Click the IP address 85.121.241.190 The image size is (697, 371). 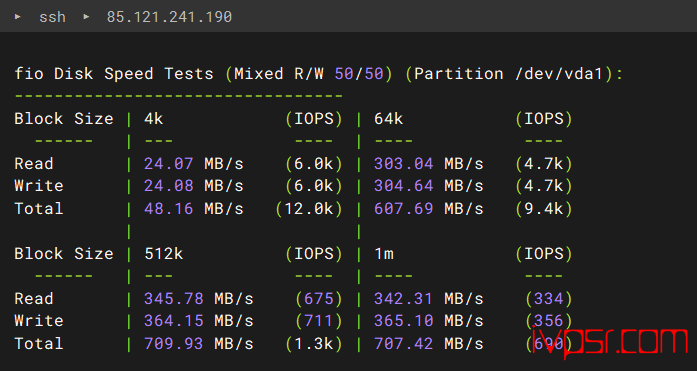coord(169,17)
